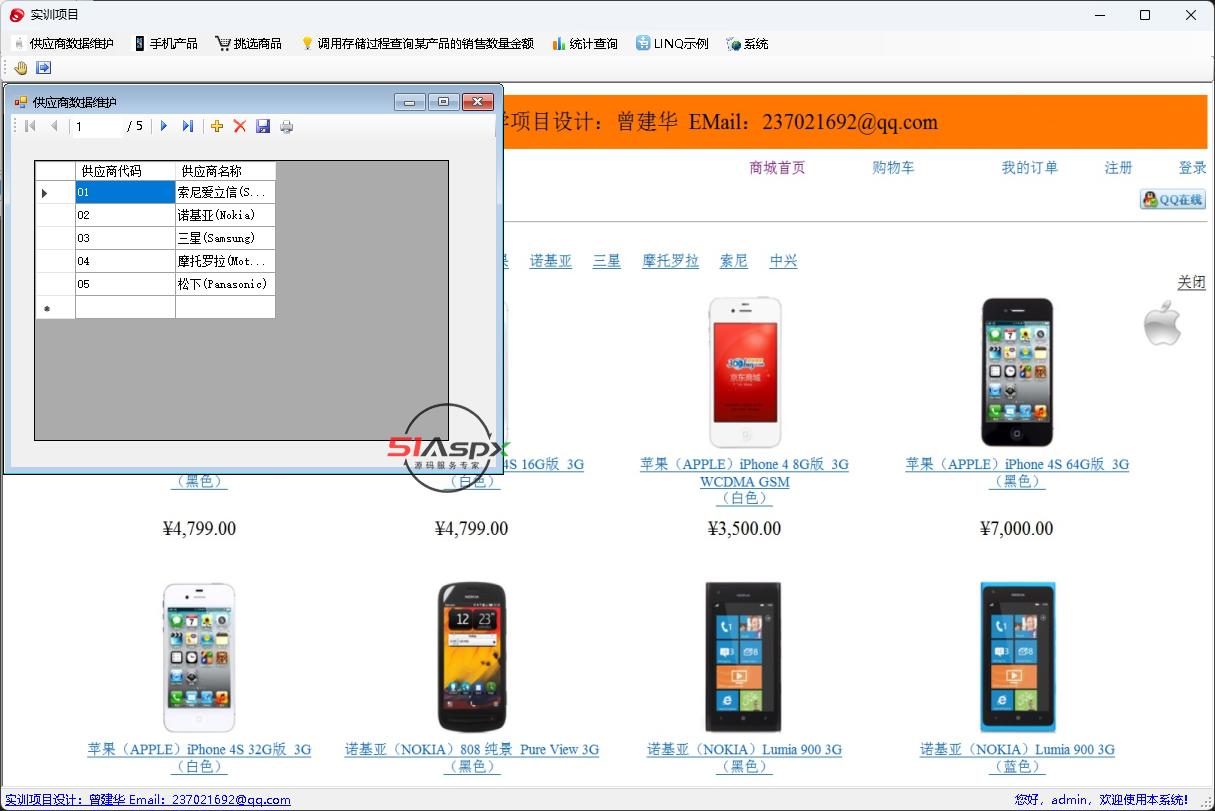Filter products by the 中兴 brand link
The height and width of the screenshot is (811, 1215).
[x=784, y=261]
